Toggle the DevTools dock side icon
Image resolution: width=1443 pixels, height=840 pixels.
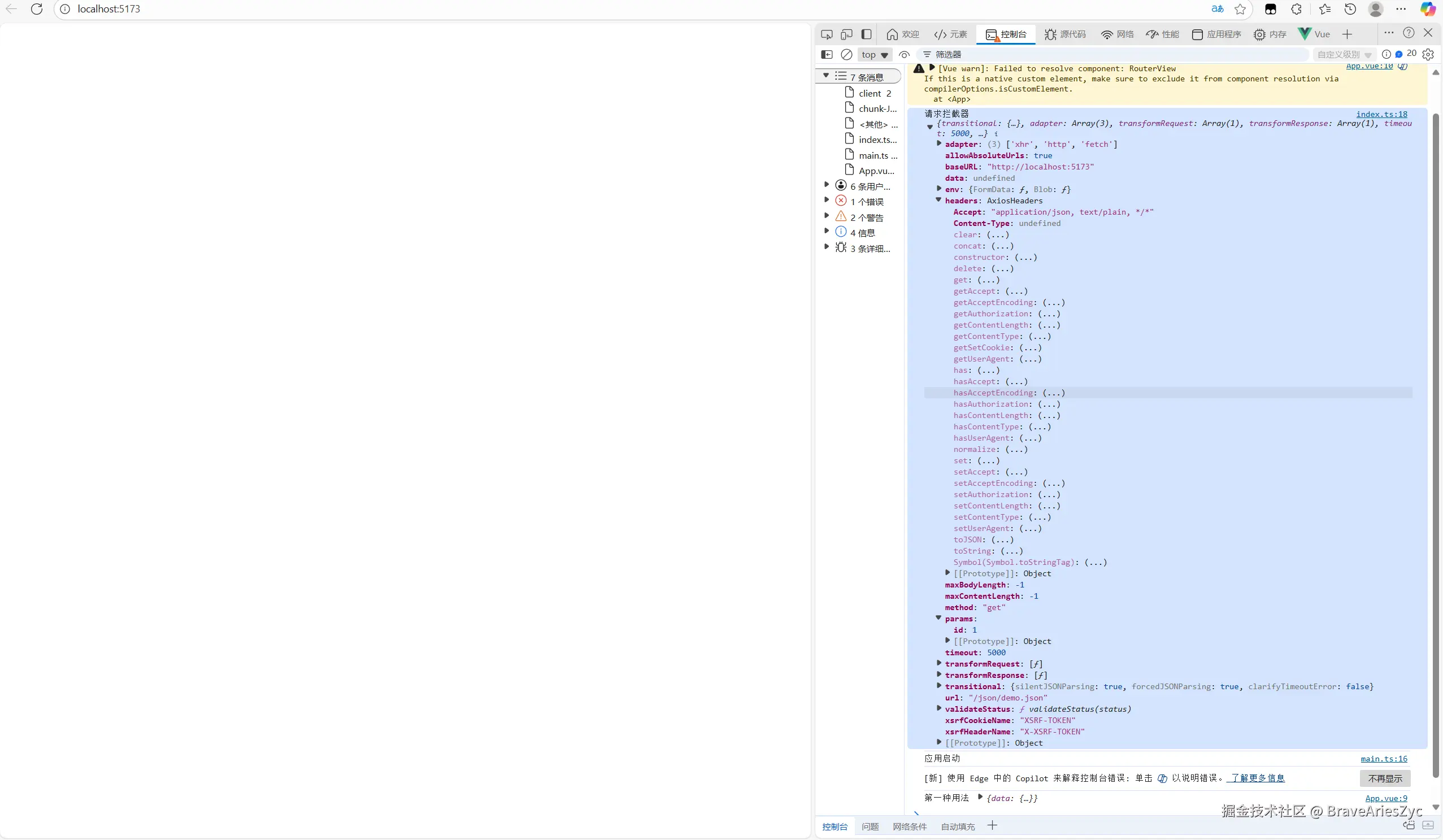(x=866, y=34)
